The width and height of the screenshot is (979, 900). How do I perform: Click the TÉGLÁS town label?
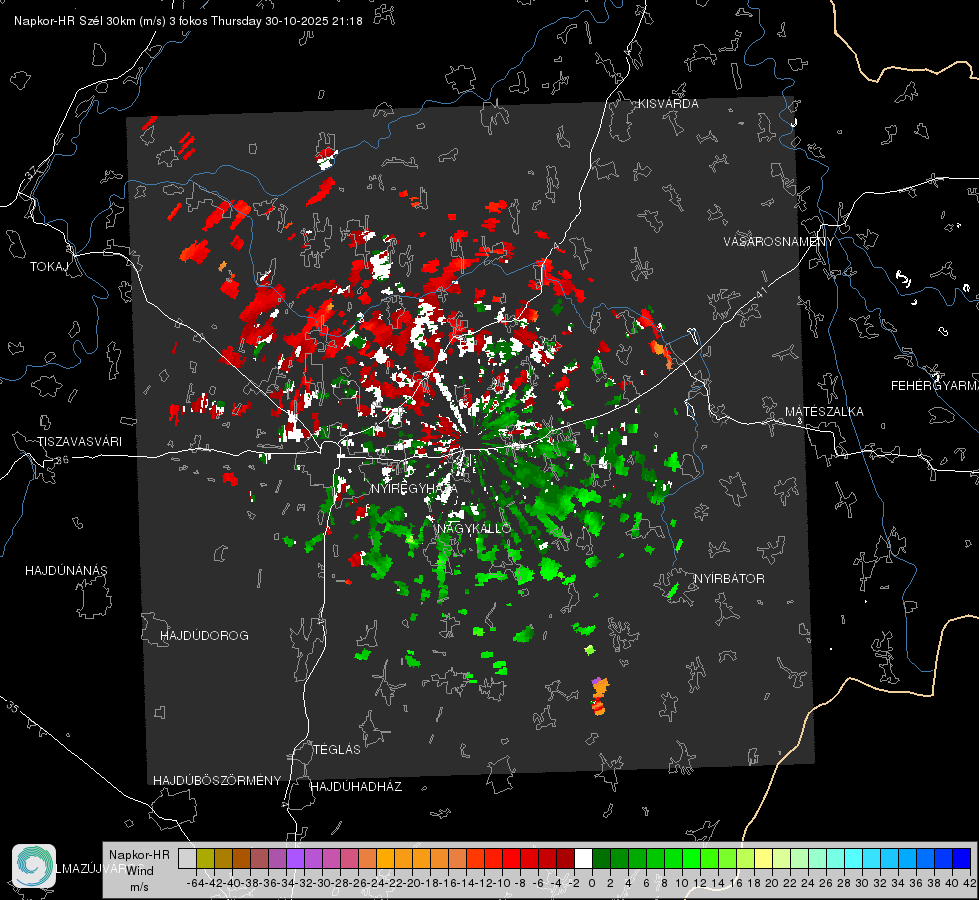[337, 750]
